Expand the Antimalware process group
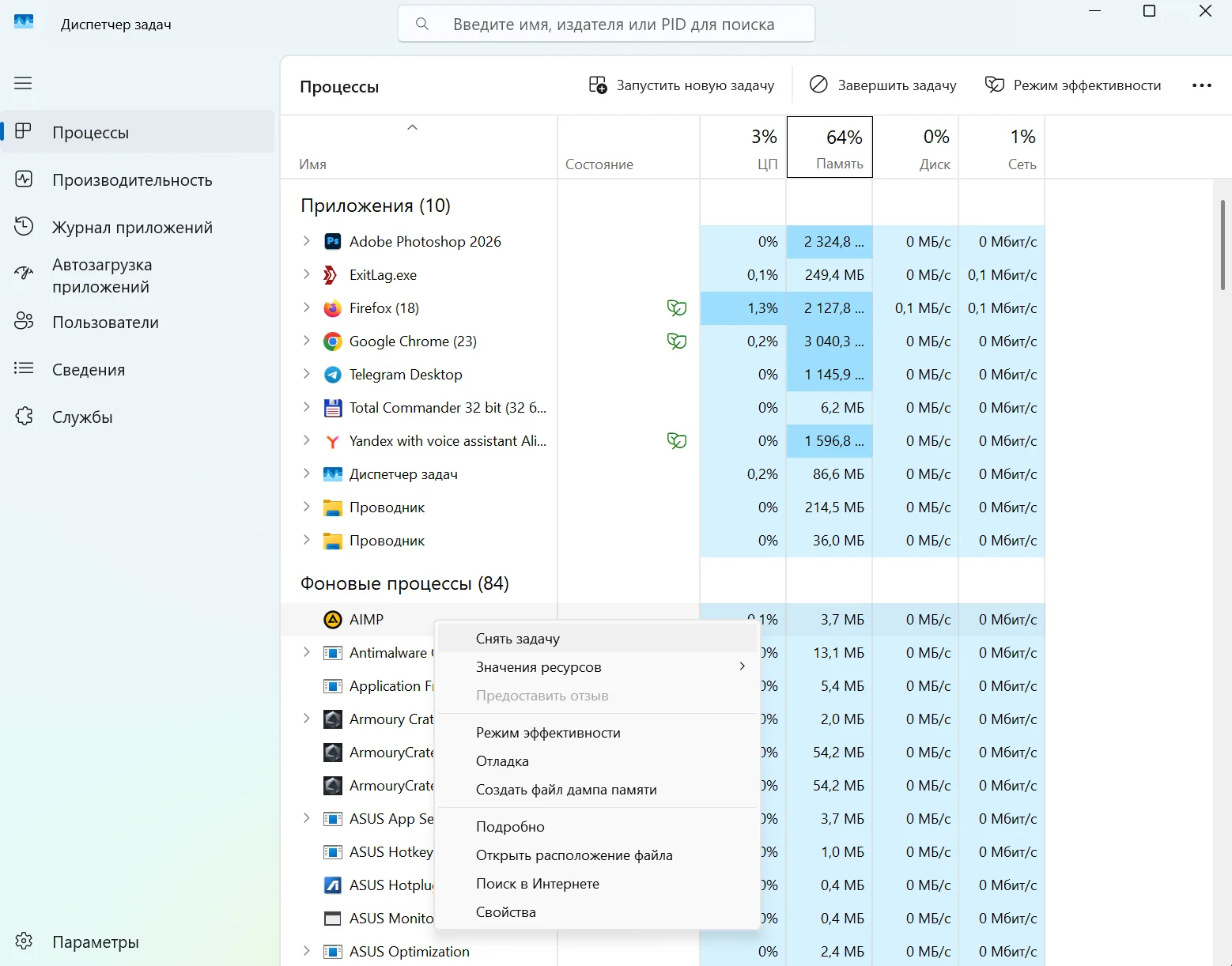The height and width of the screenshot is (966, 1232). tap(306, 652)
